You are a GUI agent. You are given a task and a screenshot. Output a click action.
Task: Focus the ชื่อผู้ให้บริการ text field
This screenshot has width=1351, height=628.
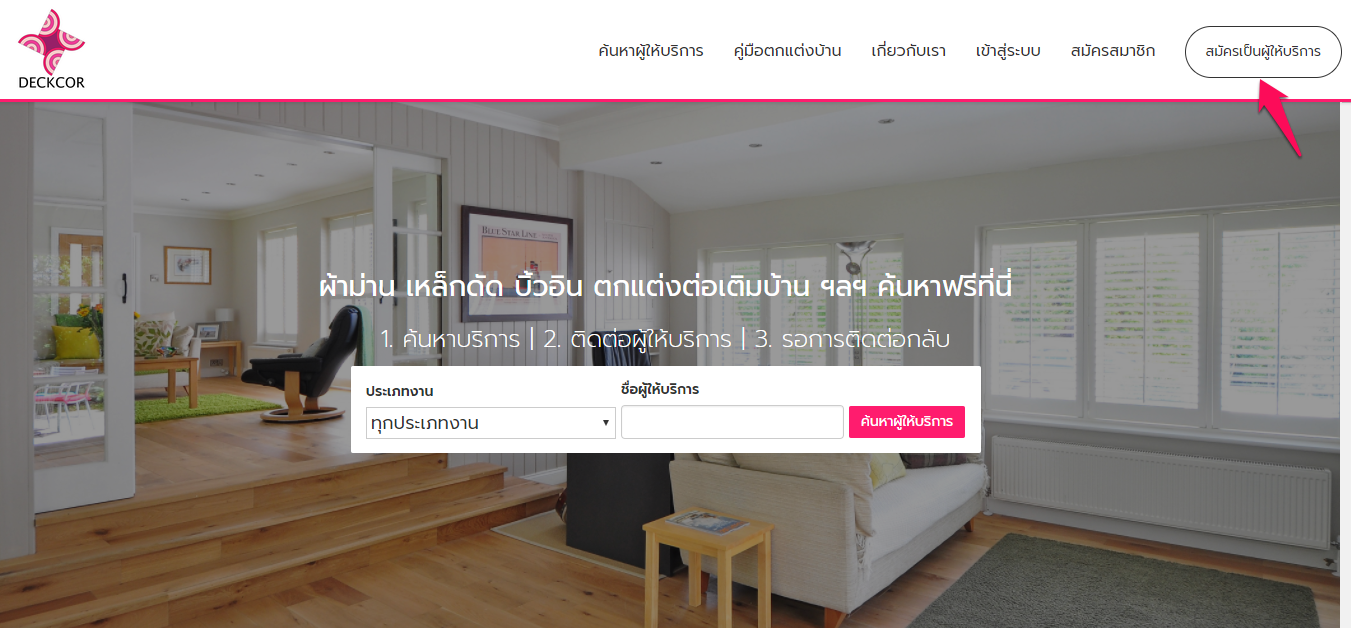click(732, 422)
